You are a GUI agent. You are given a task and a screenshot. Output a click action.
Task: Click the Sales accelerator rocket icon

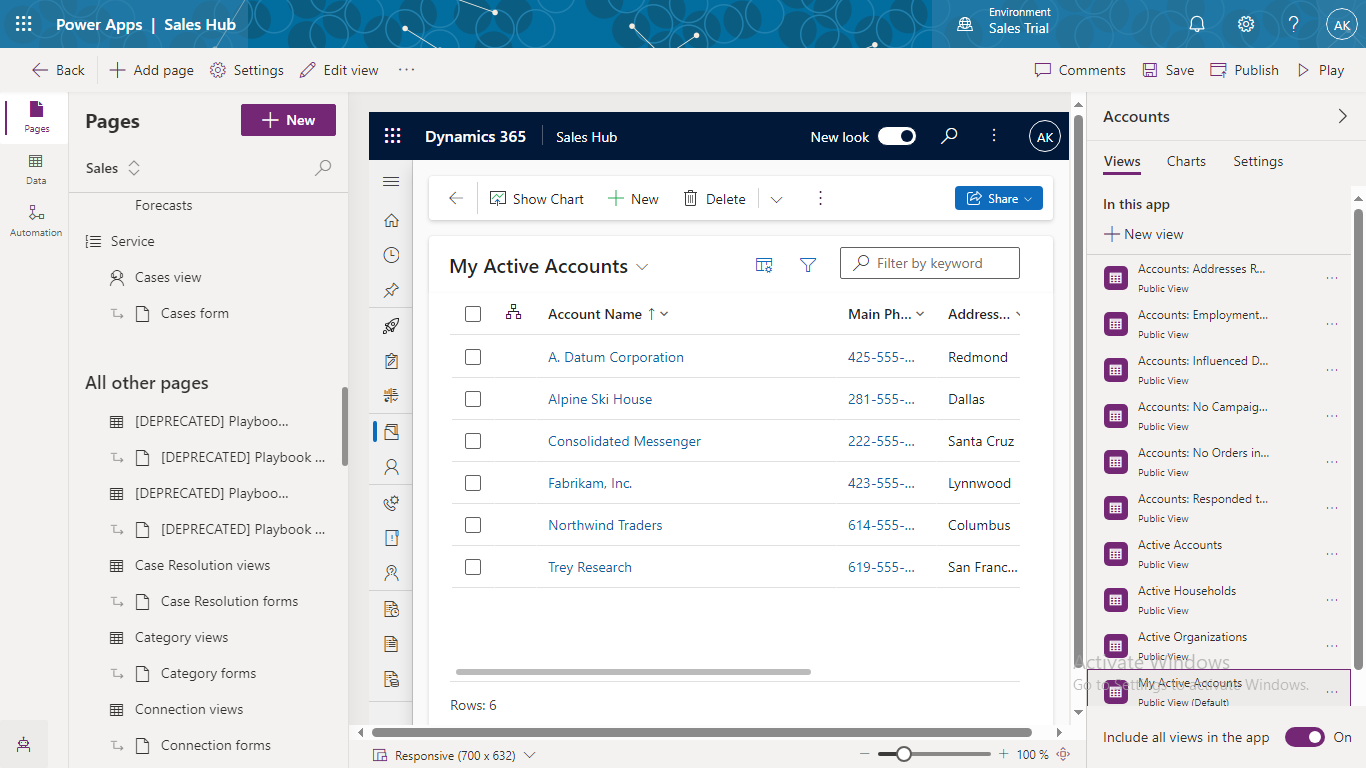coord(391,325)
